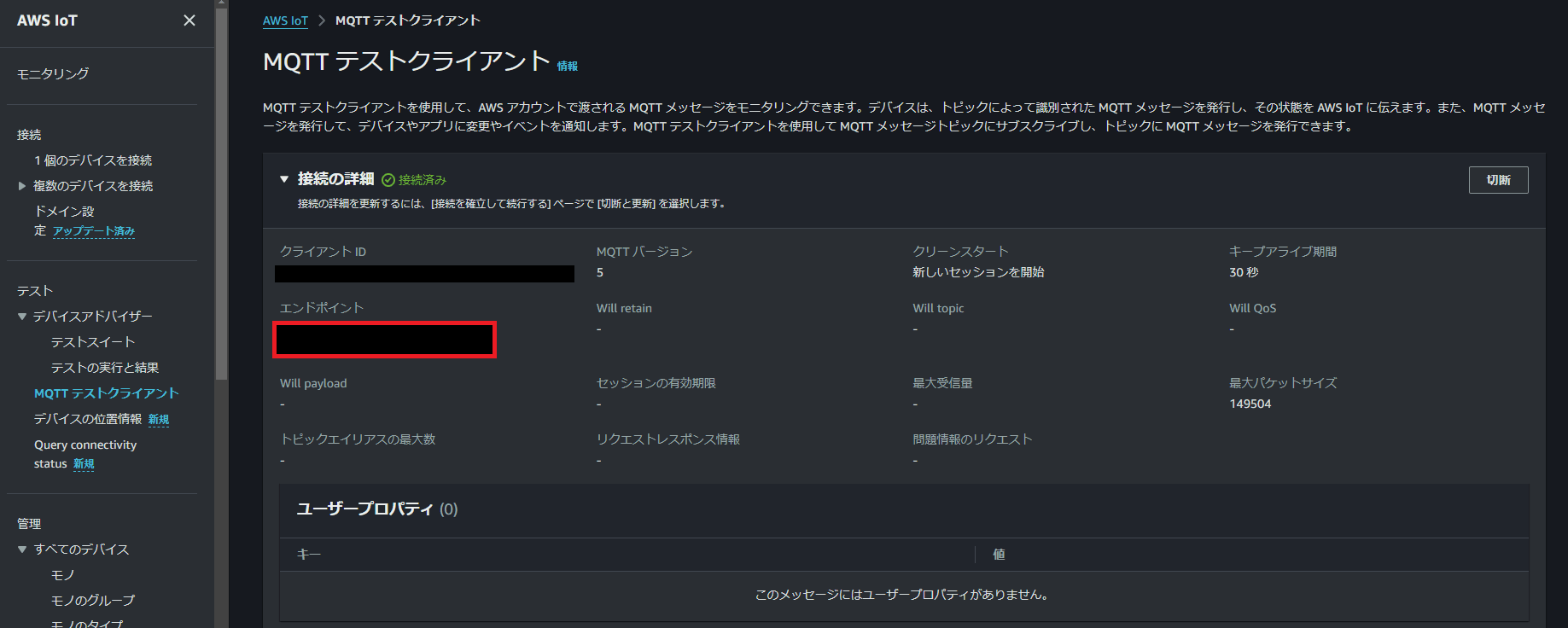Viewport: 1568px width, 628px height.
Task: Click the 接続 section heading in sidebar
Action: point(29,135)
